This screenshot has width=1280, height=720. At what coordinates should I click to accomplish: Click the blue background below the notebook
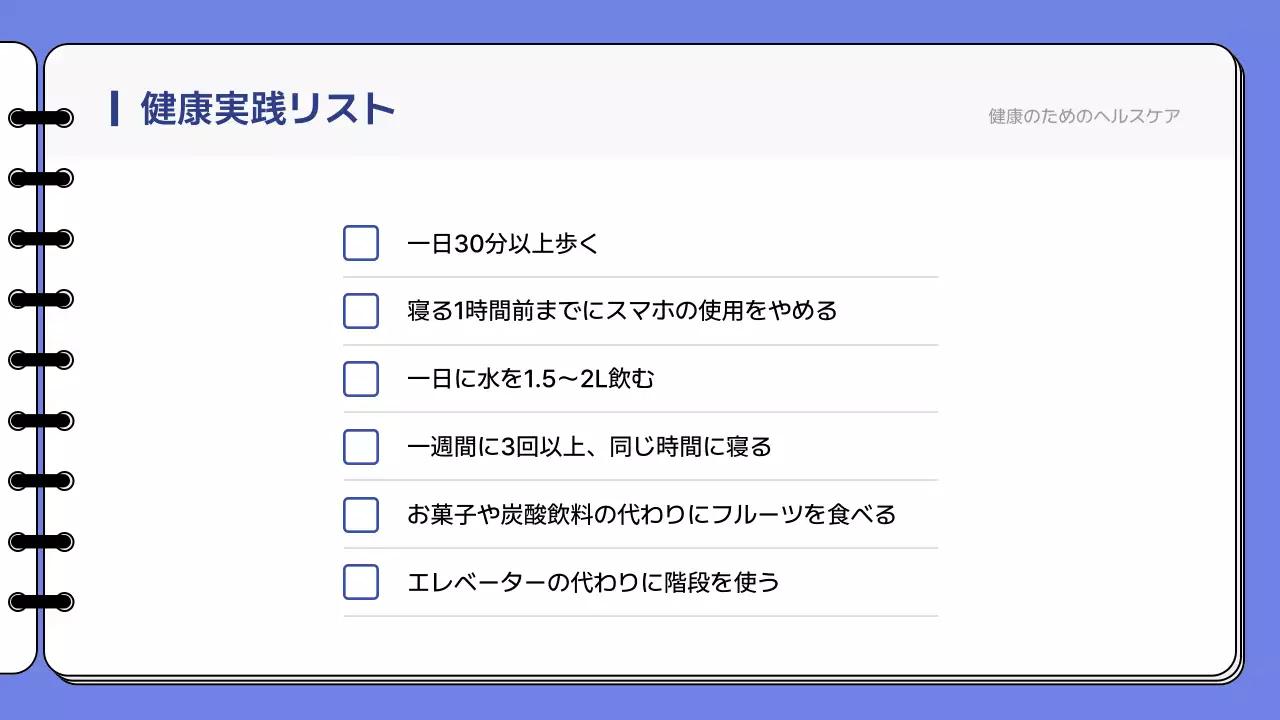(x=640, y=702)
